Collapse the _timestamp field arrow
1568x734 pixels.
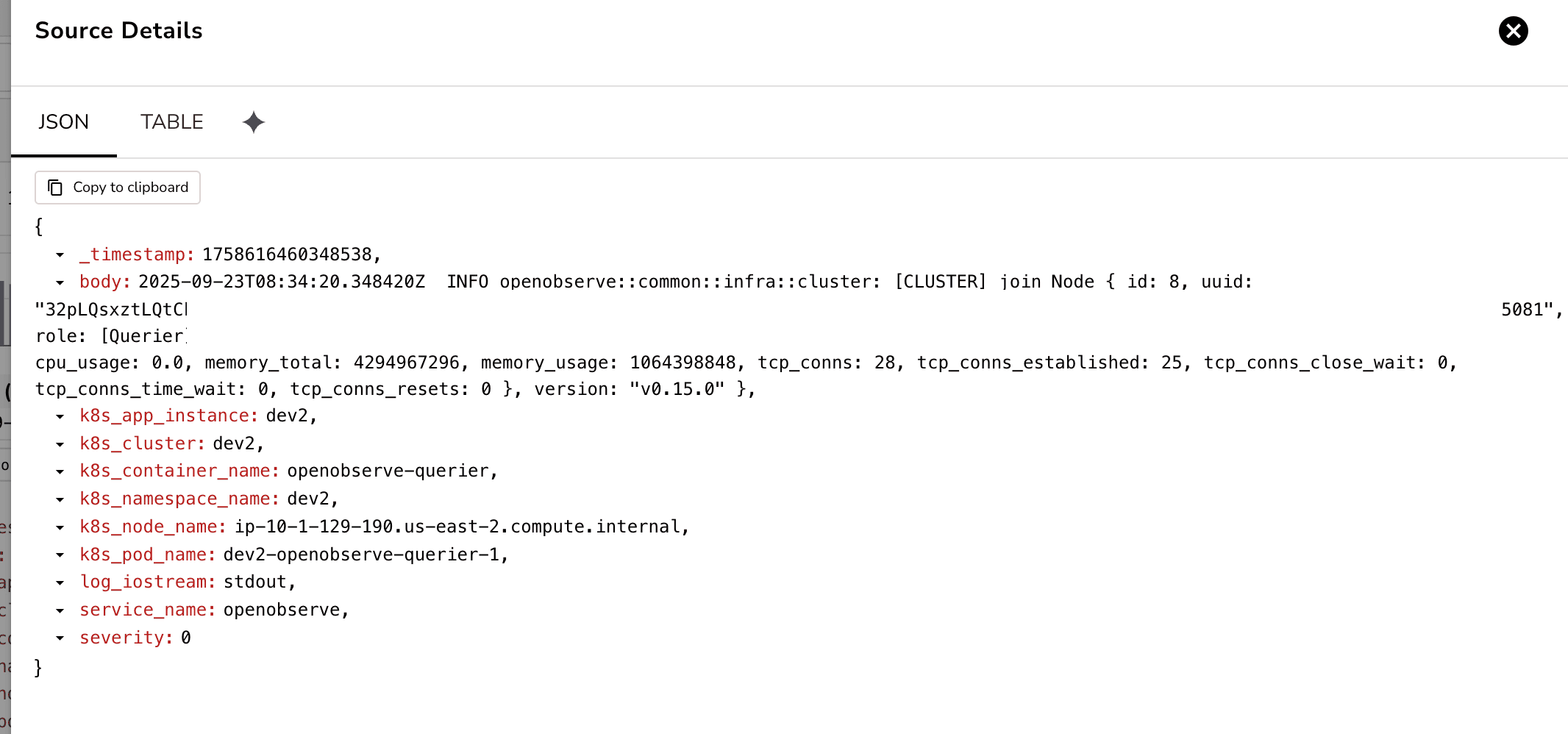click(60, 255)
